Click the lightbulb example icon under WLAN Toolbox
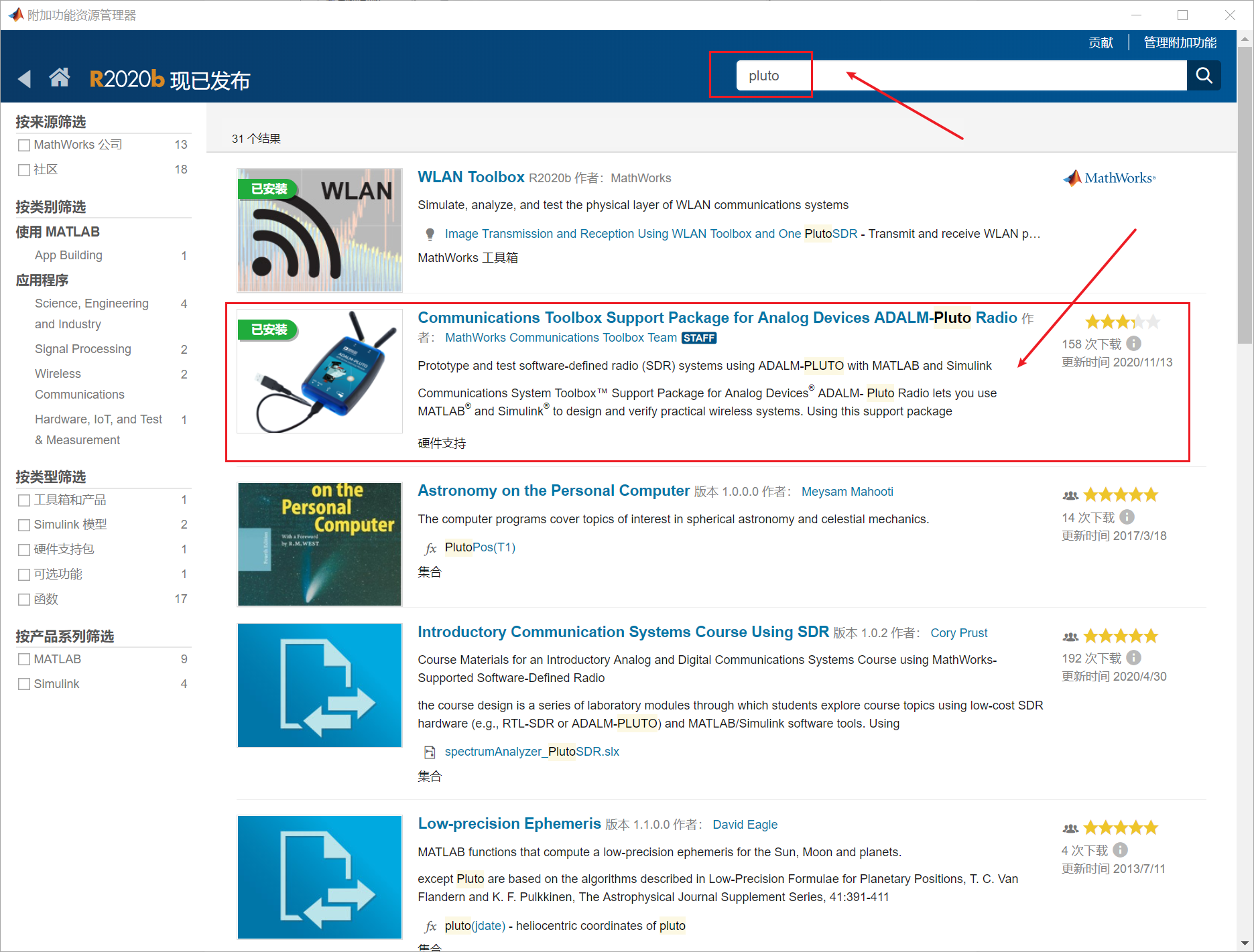This screenshot has height=952, width=1254. click(430, 234)
